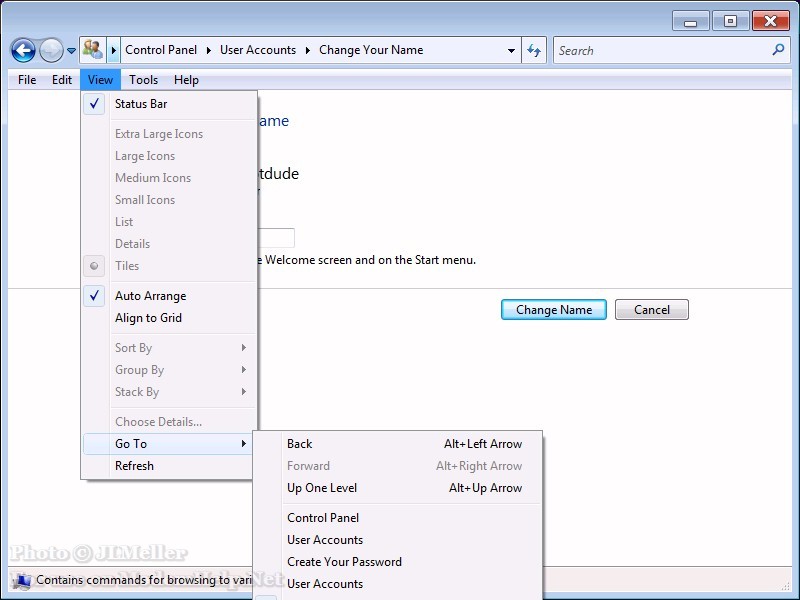Expand the Sort By submenu
Viewport: 800px width, 600px height.
[169, 348]
